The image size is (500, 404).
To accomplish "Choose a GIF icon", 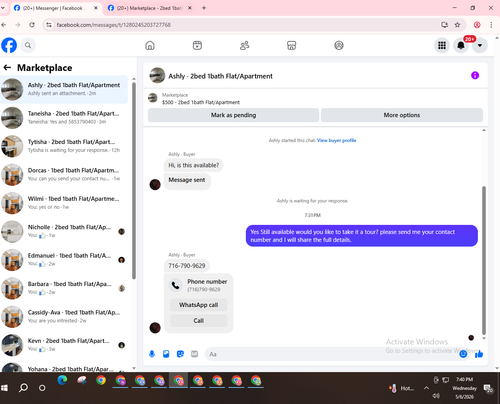I will (195, 354).
